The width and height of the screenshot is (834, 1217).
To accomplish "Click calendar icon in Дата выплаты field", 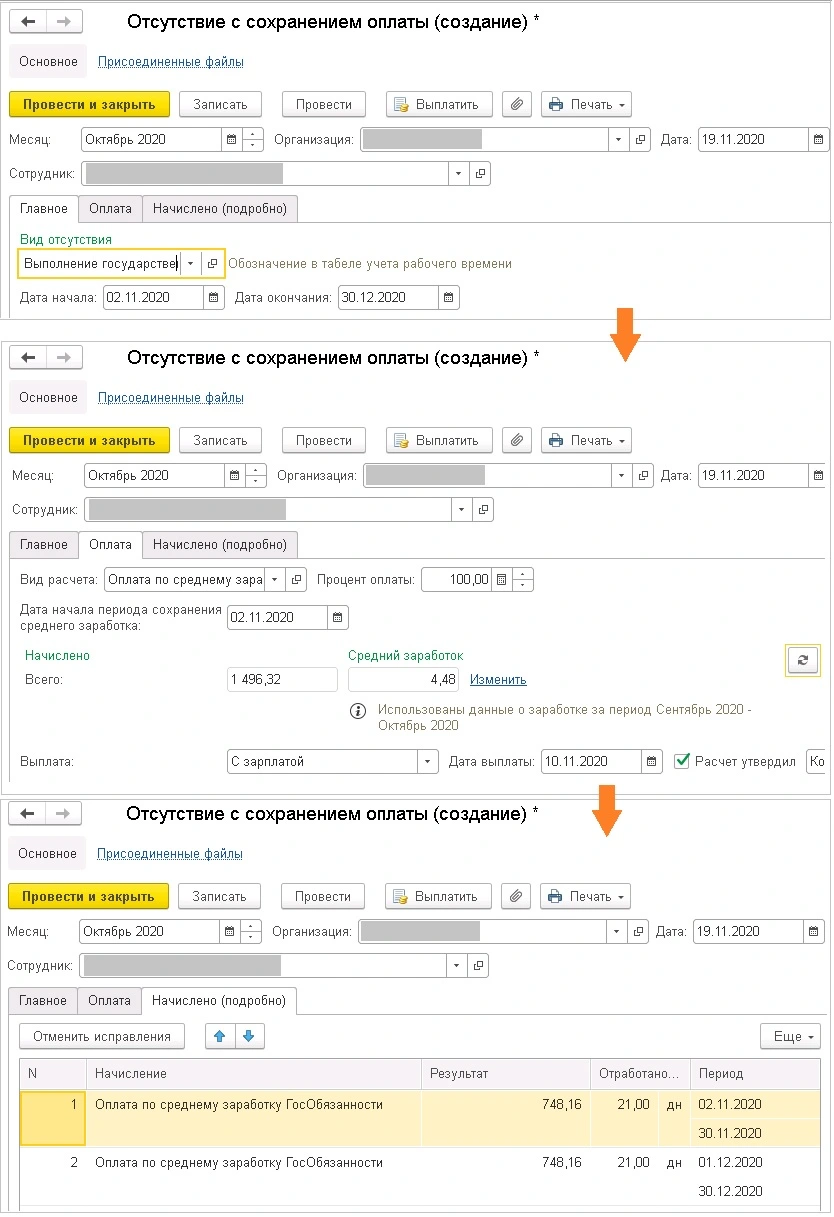I will tap(652, 762).
